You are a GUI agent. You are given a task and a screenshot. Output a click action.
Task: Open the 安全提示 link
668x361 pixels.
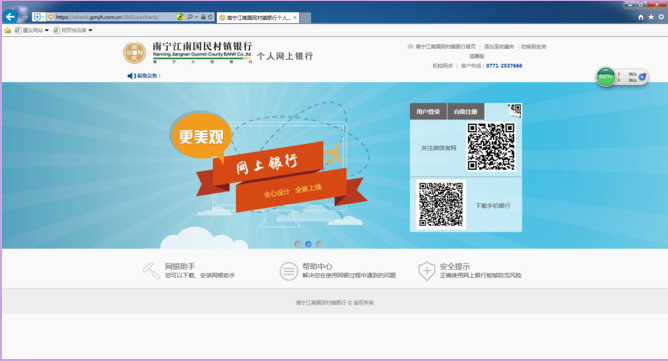click(455, 266)
